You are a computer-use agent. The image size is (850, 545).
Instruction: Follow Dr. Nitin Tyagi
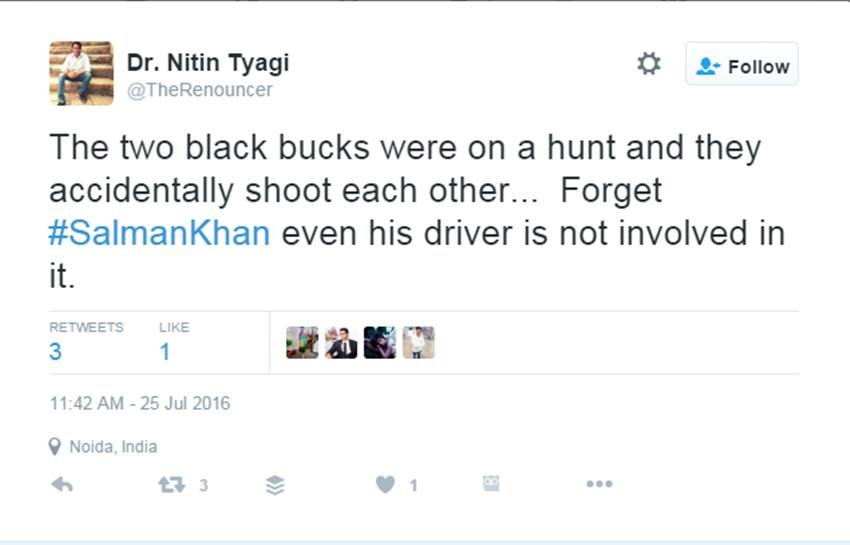[x=742, y=66]
